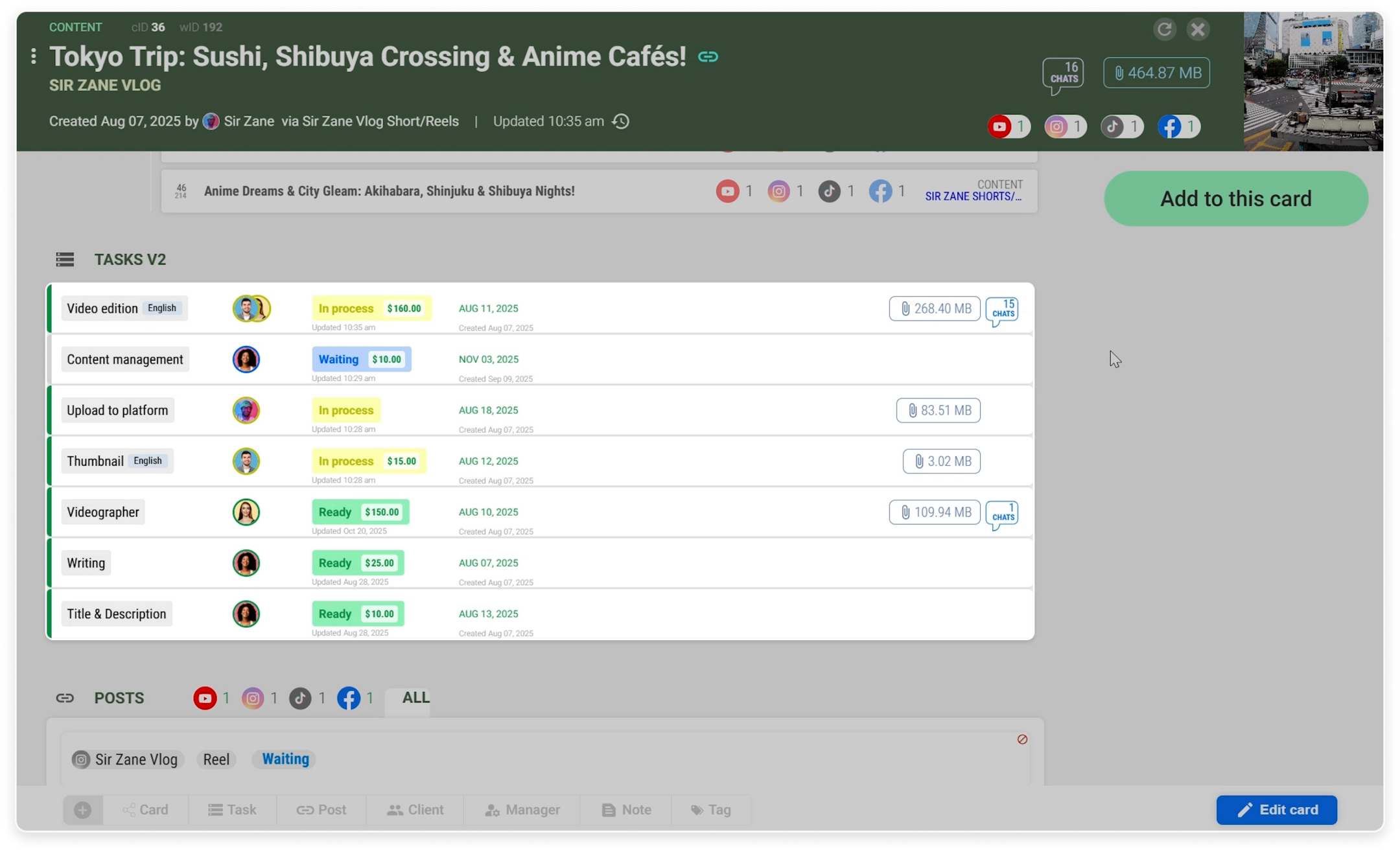
Task: Click the Videographer 109.94 MB attachment badge
Action: coord(934,512)
